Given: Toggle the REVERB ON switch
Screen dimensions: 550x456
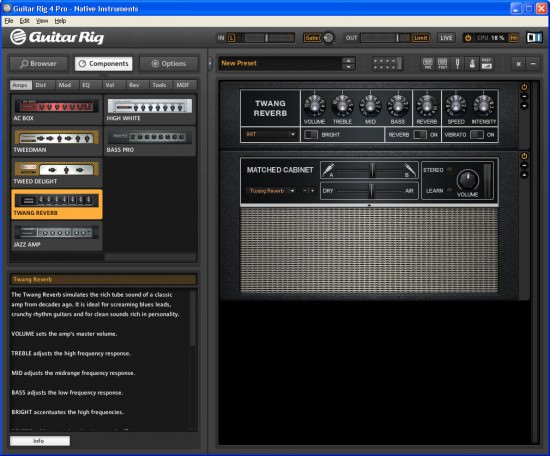Looking at the screenshot, I should coord(420,135).
